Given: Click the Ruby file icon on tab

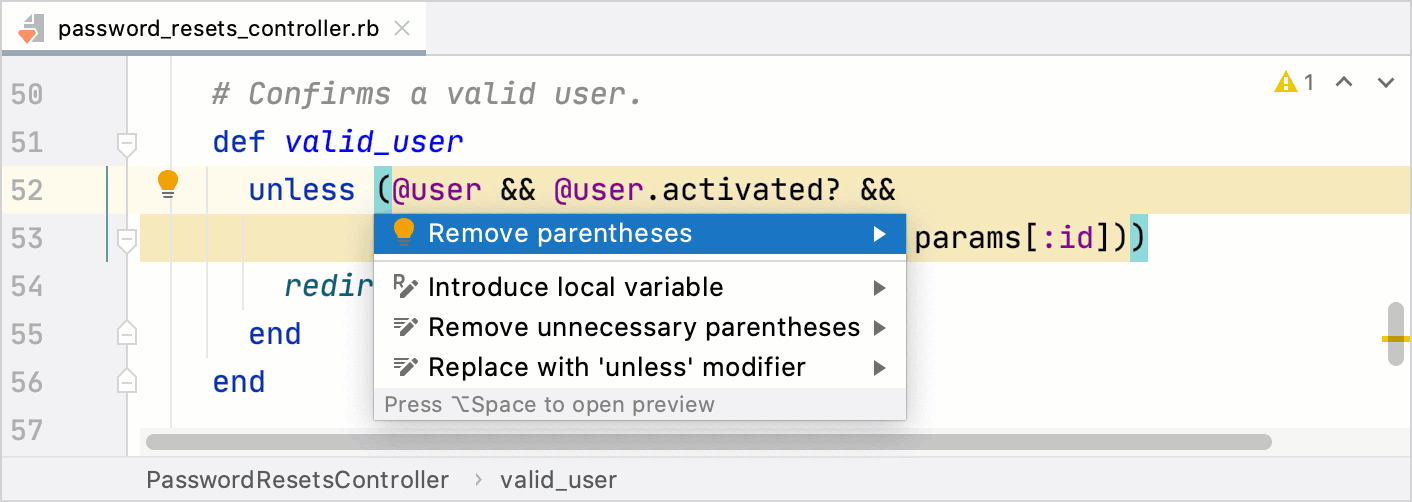Looking at the screenshot, I should pyautogui.click(x=30, y=28).
